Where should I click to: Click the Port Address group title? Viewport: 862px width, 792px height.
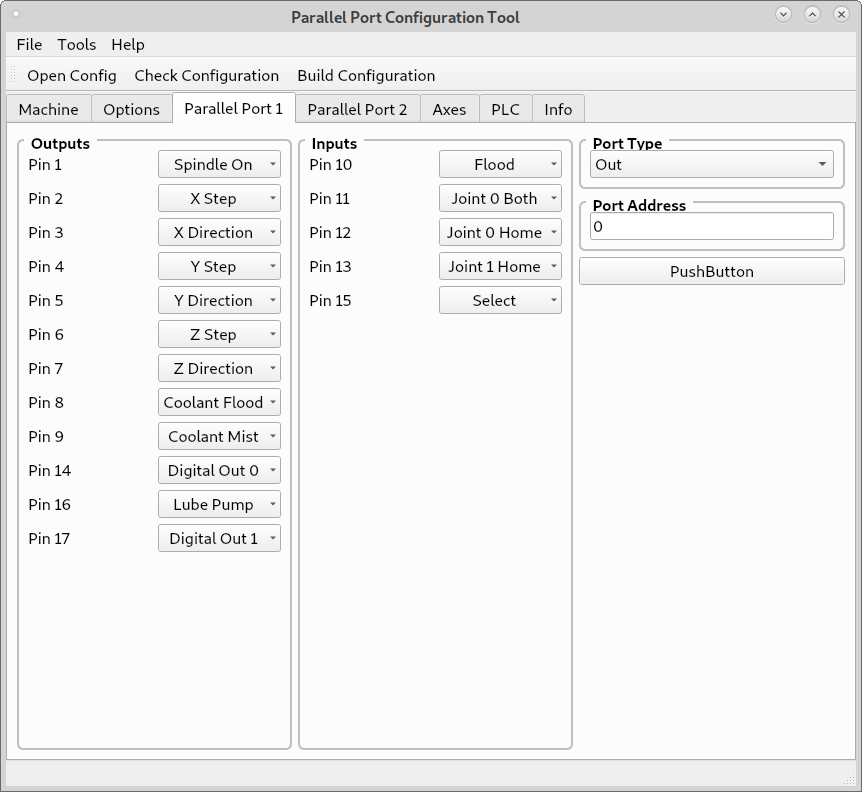coord(639,206)
